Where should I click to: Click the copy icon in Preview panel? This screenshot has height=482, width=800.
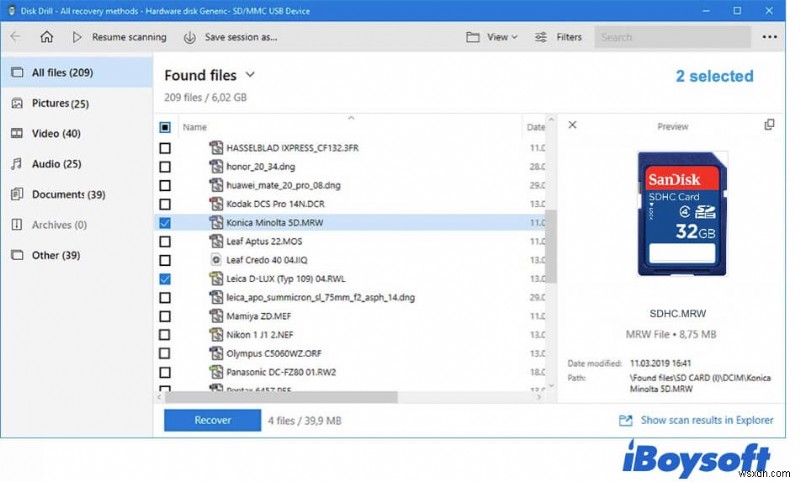[x=769, y=125]
